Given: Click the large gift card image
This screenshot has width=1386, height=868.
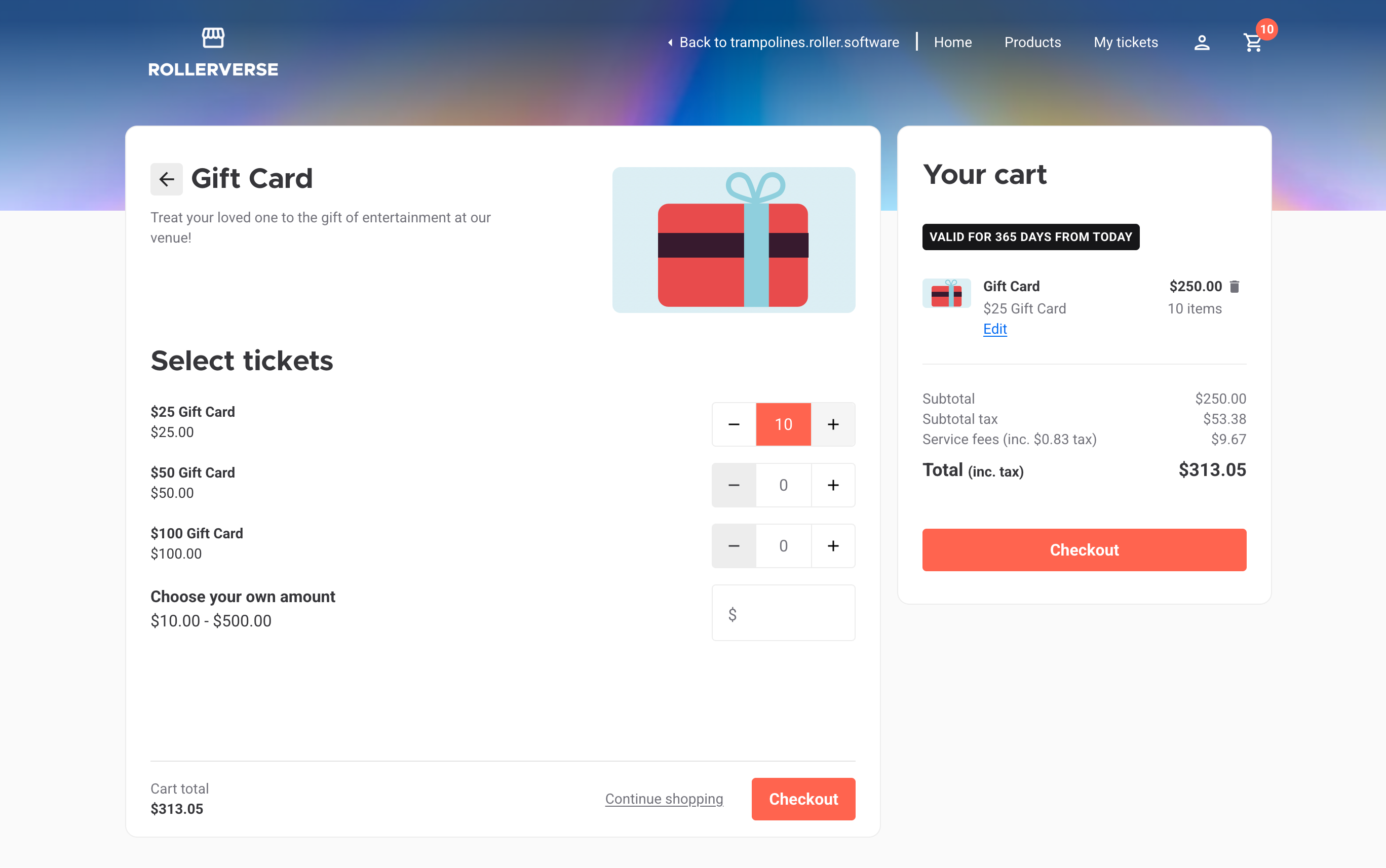Looking at the screenshot, I should tap(733, 240).
